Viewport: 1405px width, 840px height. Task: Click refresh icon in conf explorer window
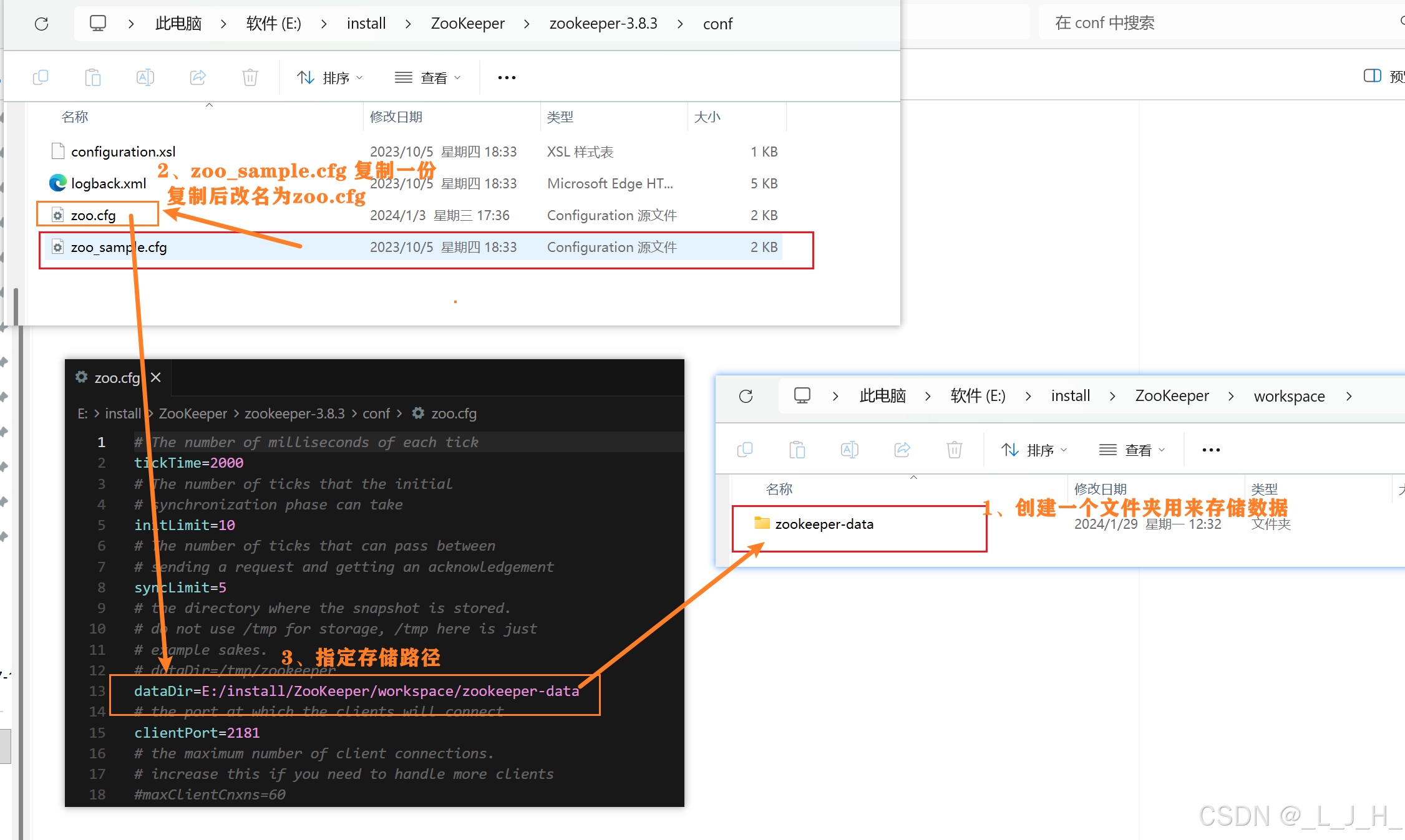tap(42, 24)
